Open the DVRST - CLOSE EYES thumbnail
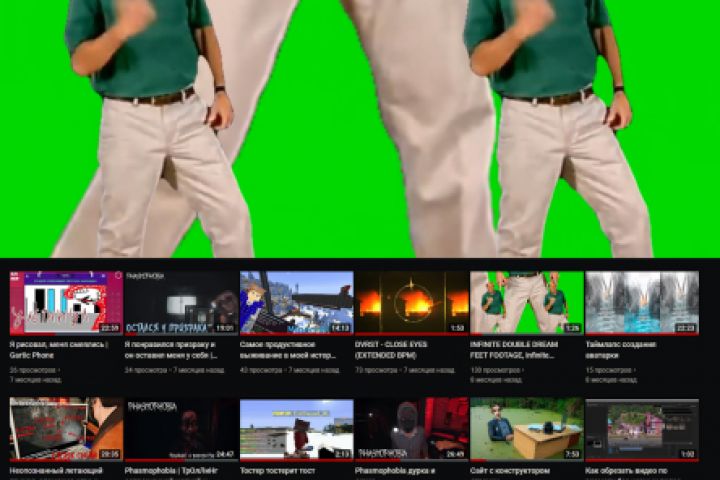Image resolution: width=720 pixels, height=480 pixels. [x=412, y=302]
